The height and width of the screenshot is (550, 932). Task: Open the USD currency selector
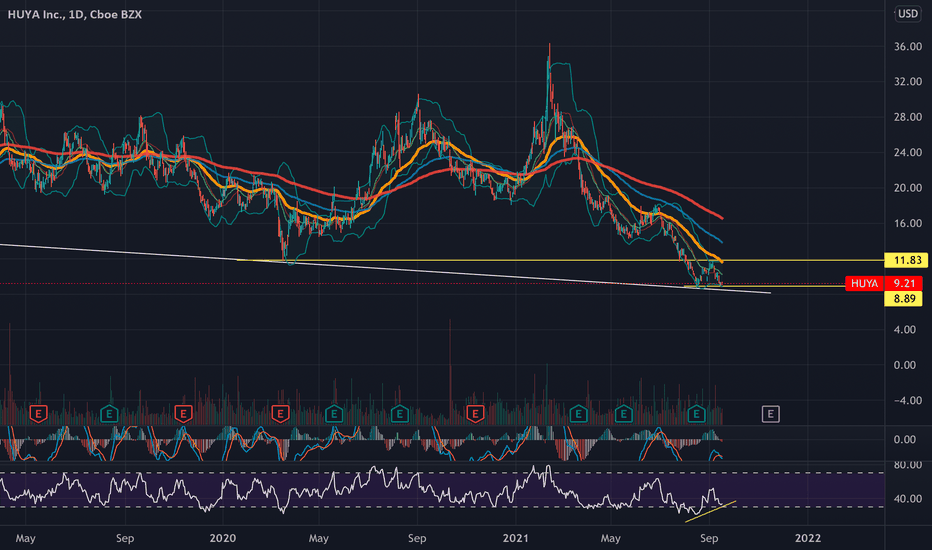[907, 13]
